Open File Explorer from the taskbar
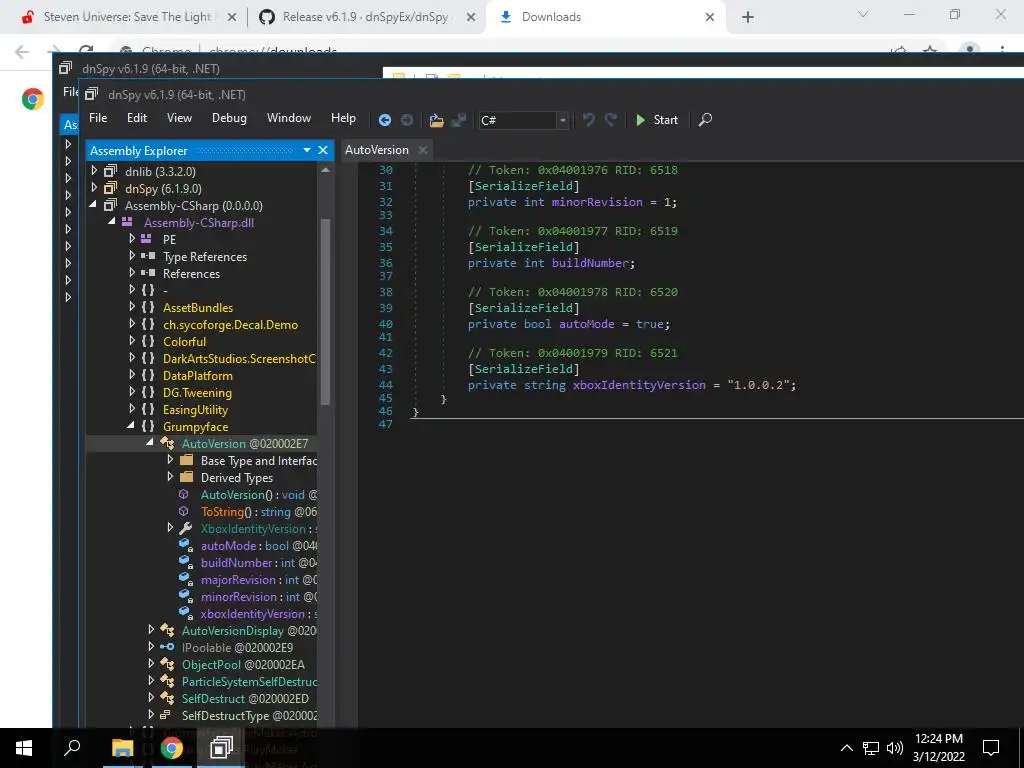Screen dimensions: 1024x768 coord(122,748)
